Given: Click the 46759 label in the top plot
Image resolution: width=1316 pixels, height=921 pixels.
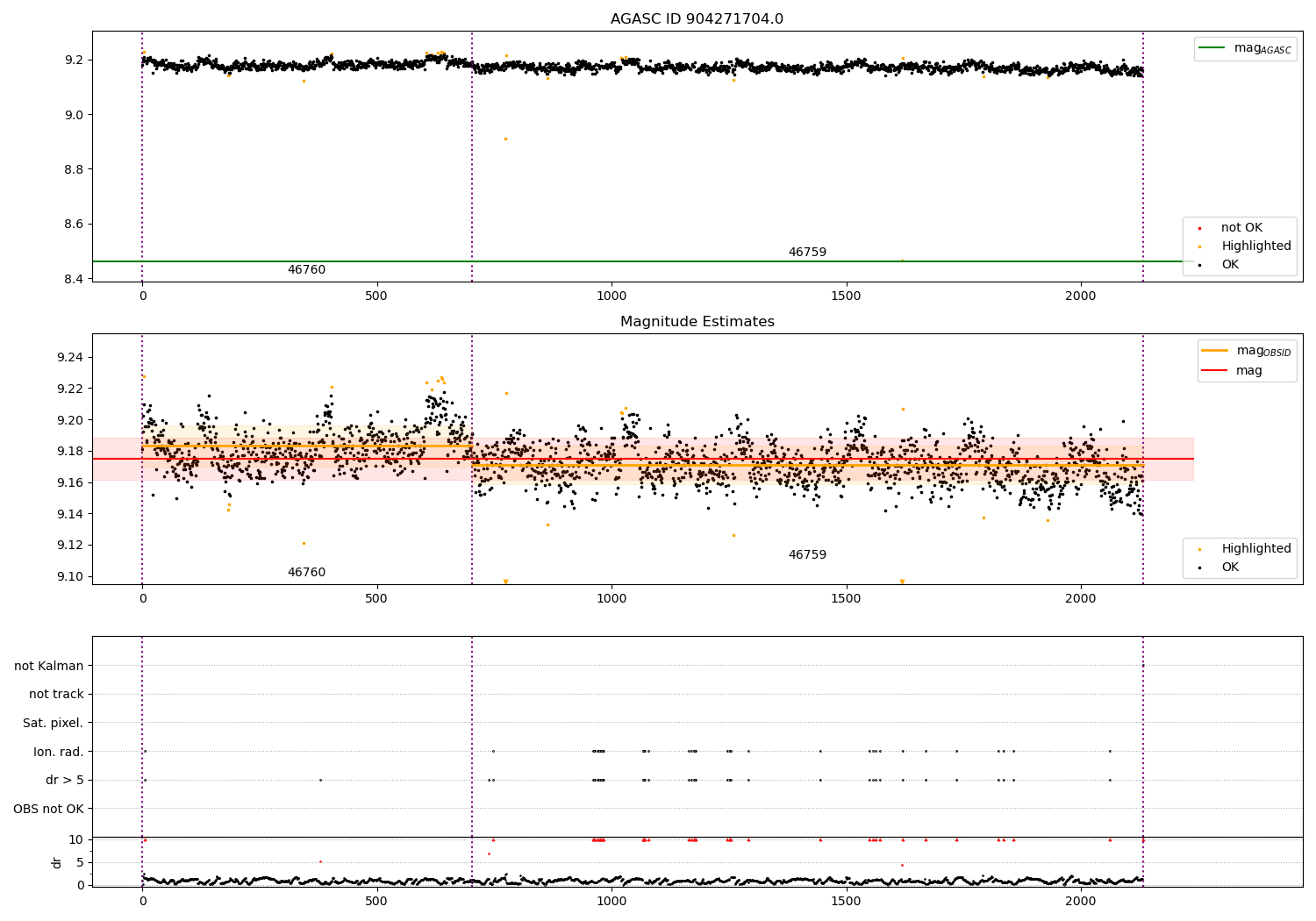Looking at the screenshot, I should 807,253.
